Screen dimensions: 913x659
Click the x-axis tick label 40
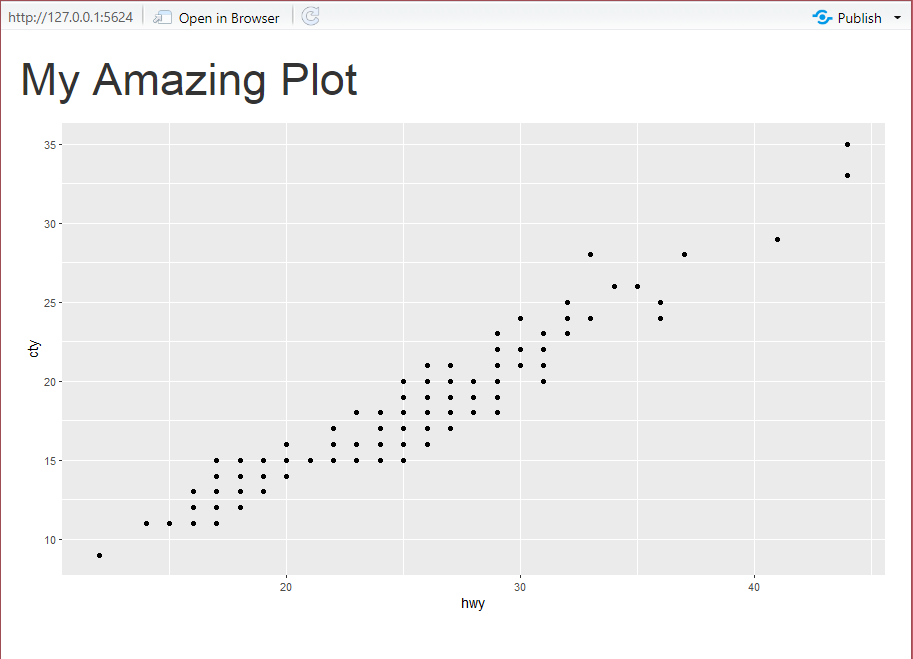coord(754,586)
